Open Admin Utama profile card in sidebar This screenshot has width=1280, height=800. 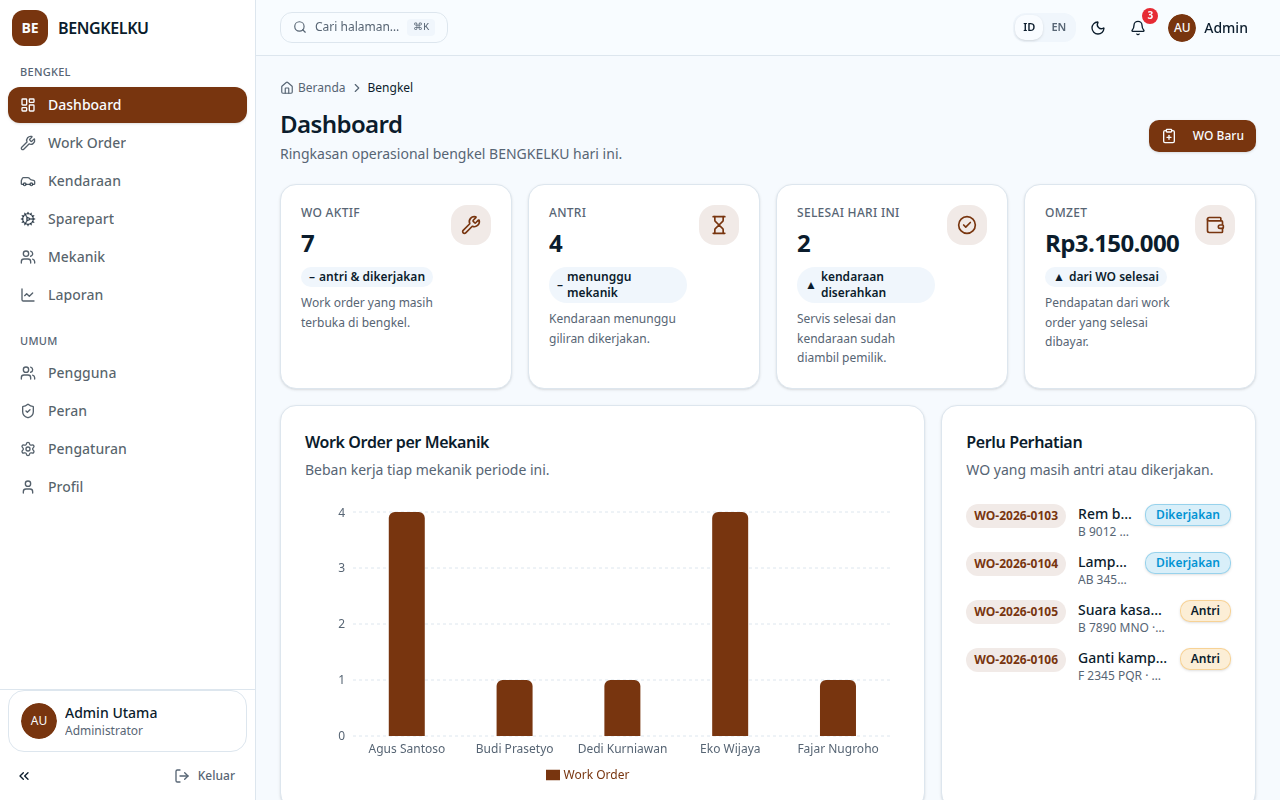[128, 721]
